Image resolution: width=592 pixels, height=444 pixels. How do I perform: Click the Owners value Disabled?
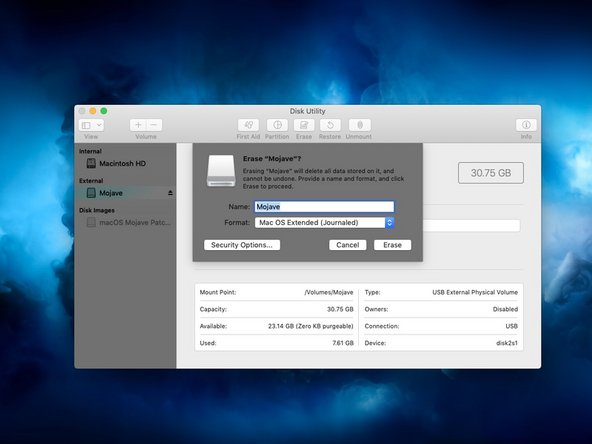pyautogui.click(x=505, y=309)
